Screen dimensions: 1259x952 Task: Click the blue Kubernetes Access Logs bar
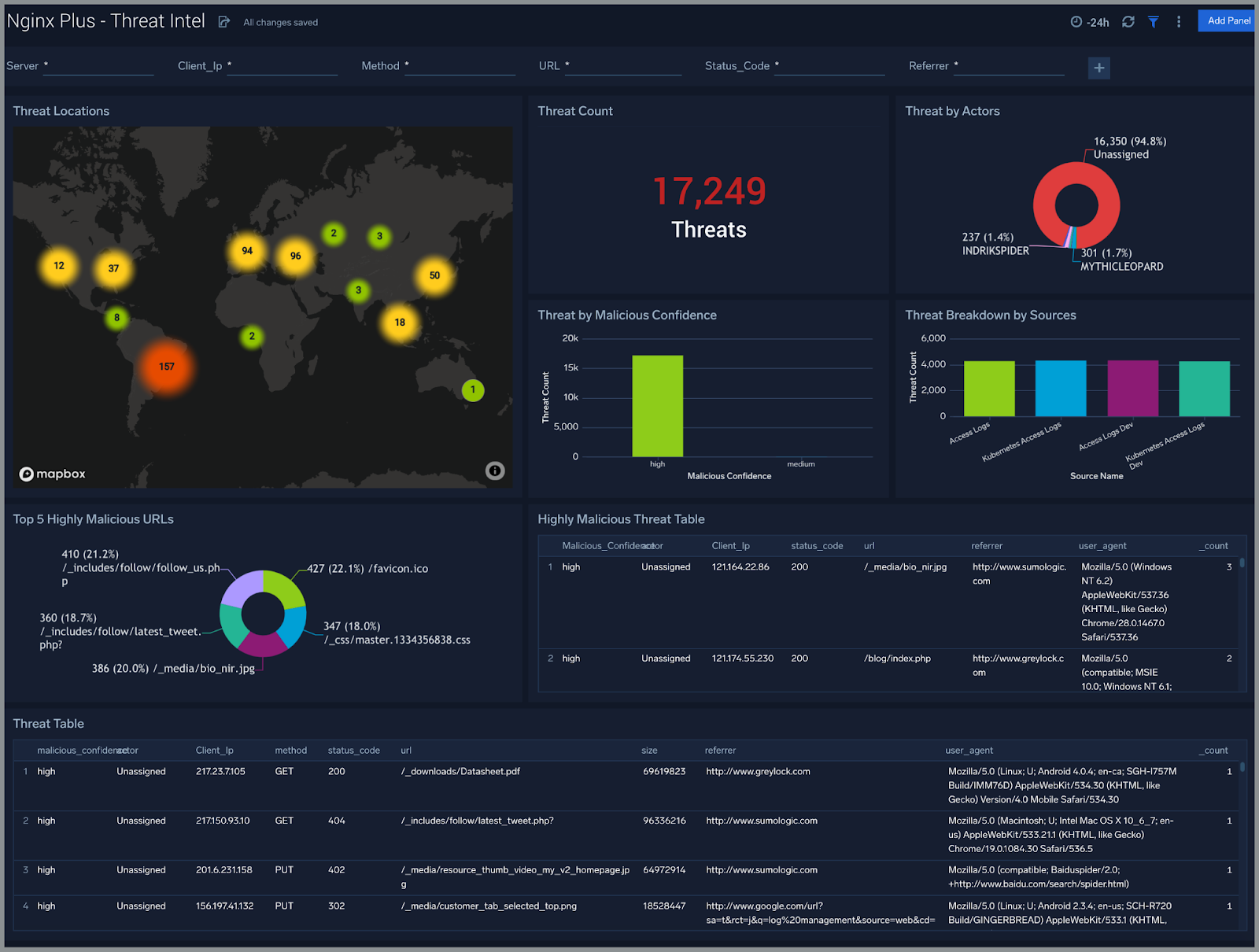[1061, 389]
